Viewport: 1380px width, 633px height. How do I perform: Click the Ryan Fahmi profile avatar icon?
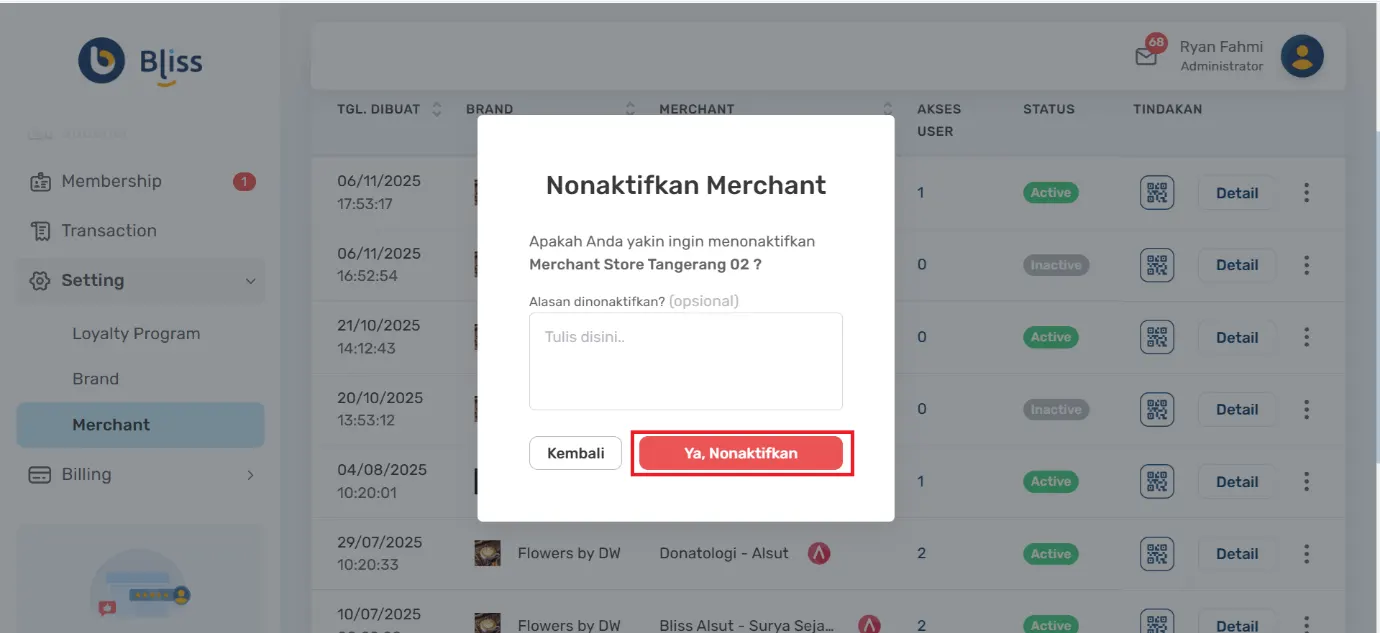[1301, 54]
